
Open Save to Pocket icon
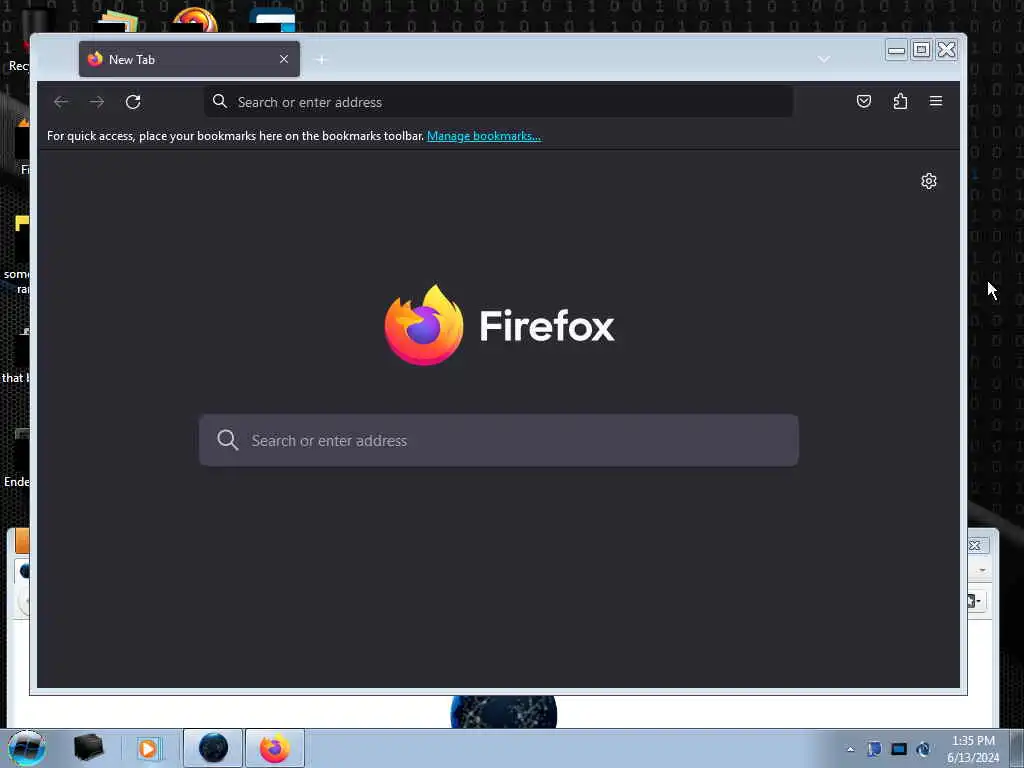click(x=864, y=101)
